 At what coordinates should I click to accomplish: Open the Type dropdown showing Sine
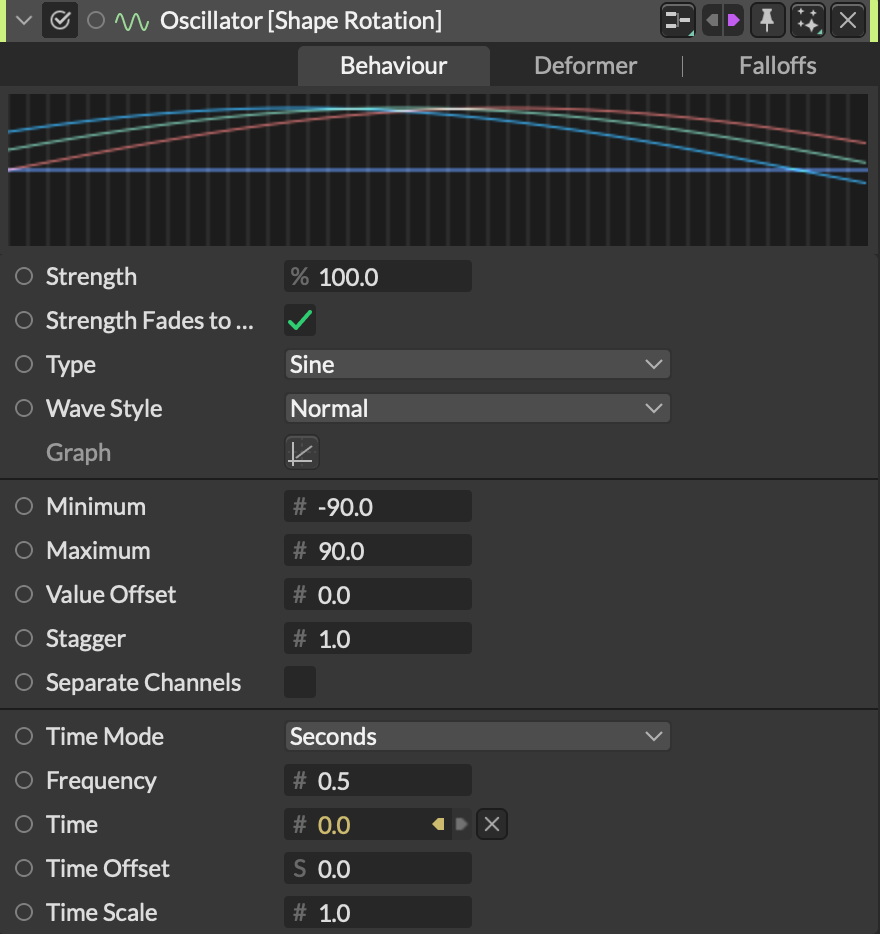(x=477, y=365)
